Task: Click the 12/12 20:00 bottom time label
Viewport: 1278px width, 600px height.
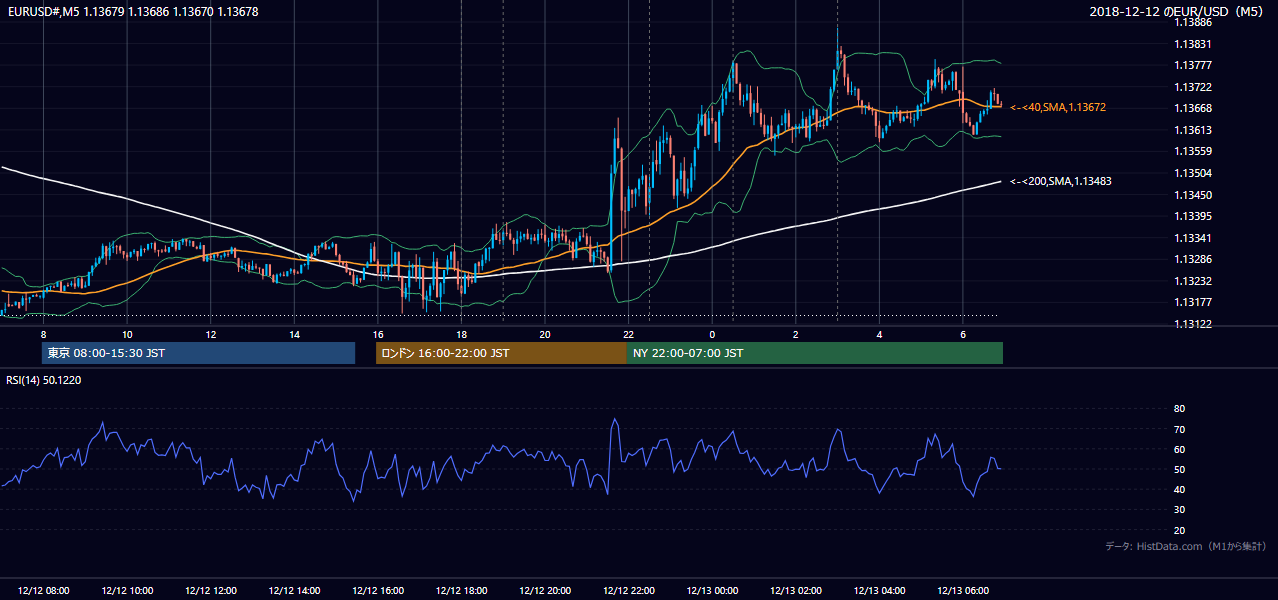Action: tap(545, 591)
